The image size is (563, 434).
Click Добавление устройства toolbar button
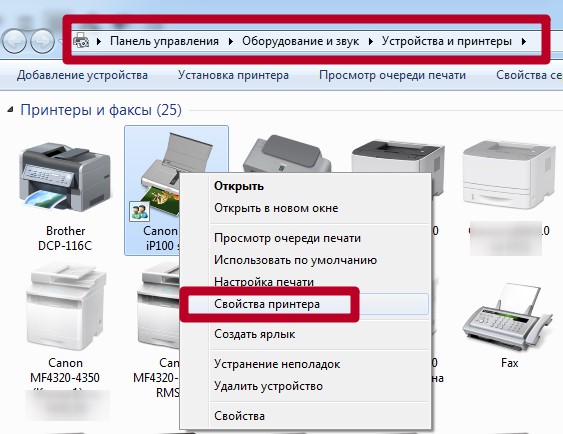click(x=82, y=75)
